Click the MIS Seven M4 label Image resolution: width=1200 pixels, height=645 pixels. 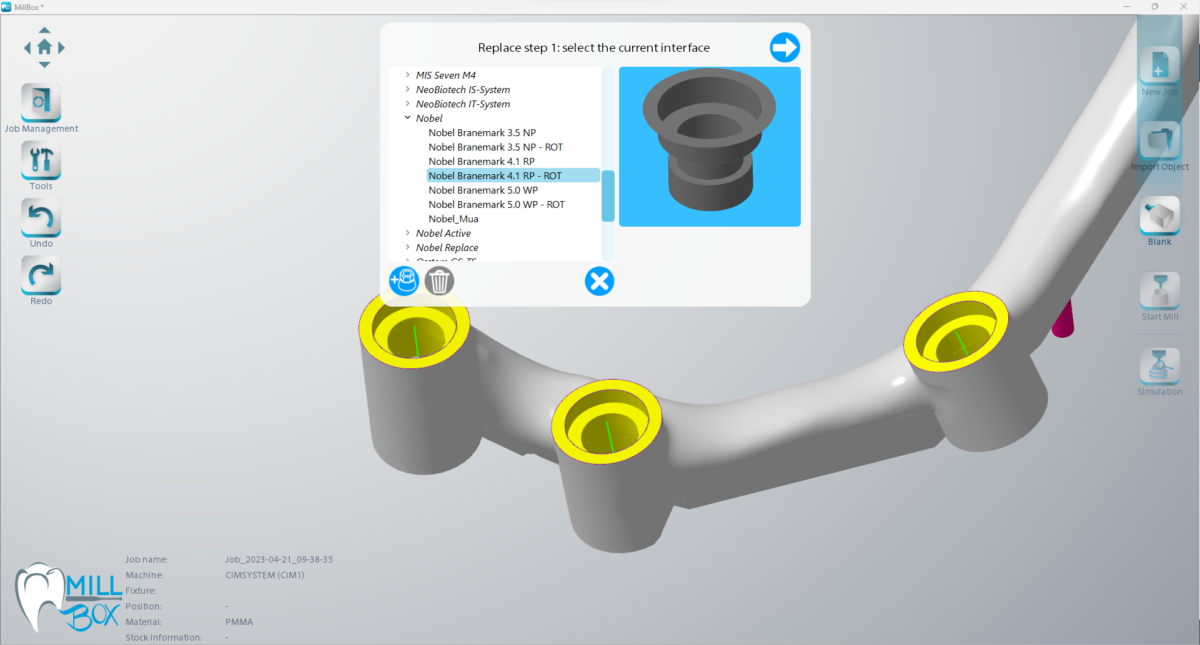pos(446,75)
